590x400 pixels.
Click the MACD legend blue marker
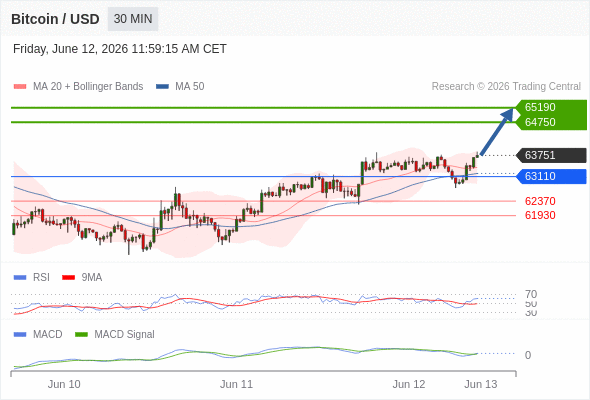(x=20, y=334)
